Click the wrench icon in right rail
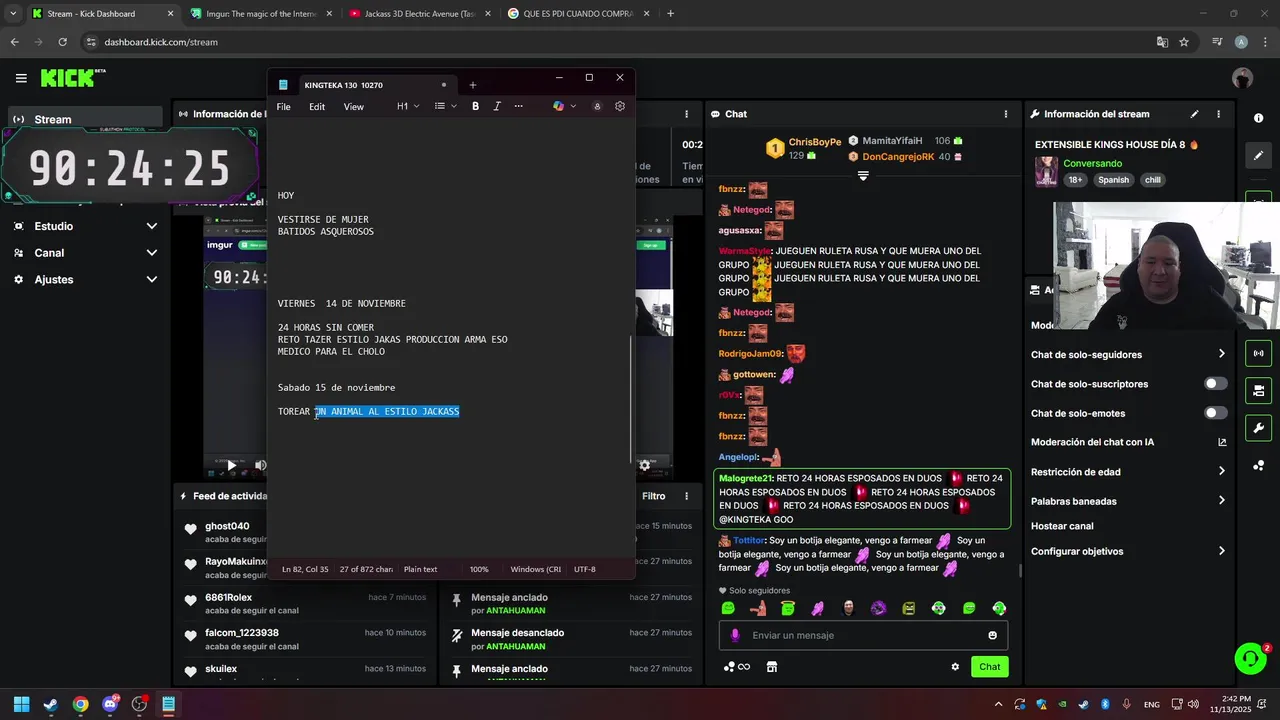Viewport: 1280px width, 720px height. coord(1258,428)
